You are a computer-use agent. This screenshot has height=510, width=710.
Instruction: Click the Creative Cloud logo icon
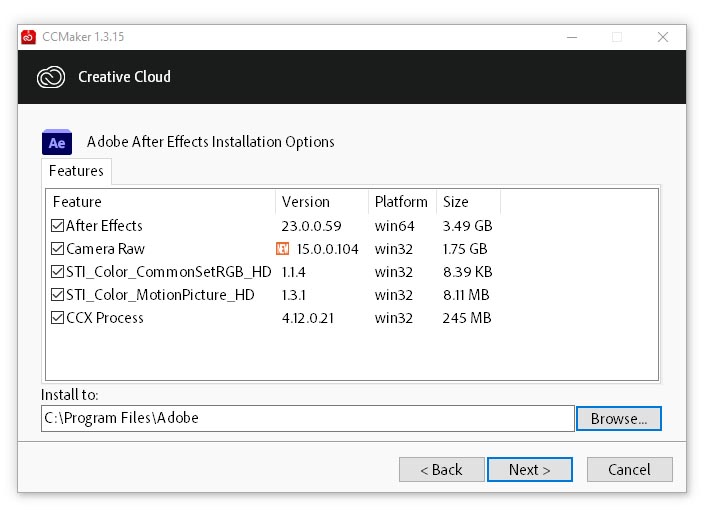[x=51, y=77]
